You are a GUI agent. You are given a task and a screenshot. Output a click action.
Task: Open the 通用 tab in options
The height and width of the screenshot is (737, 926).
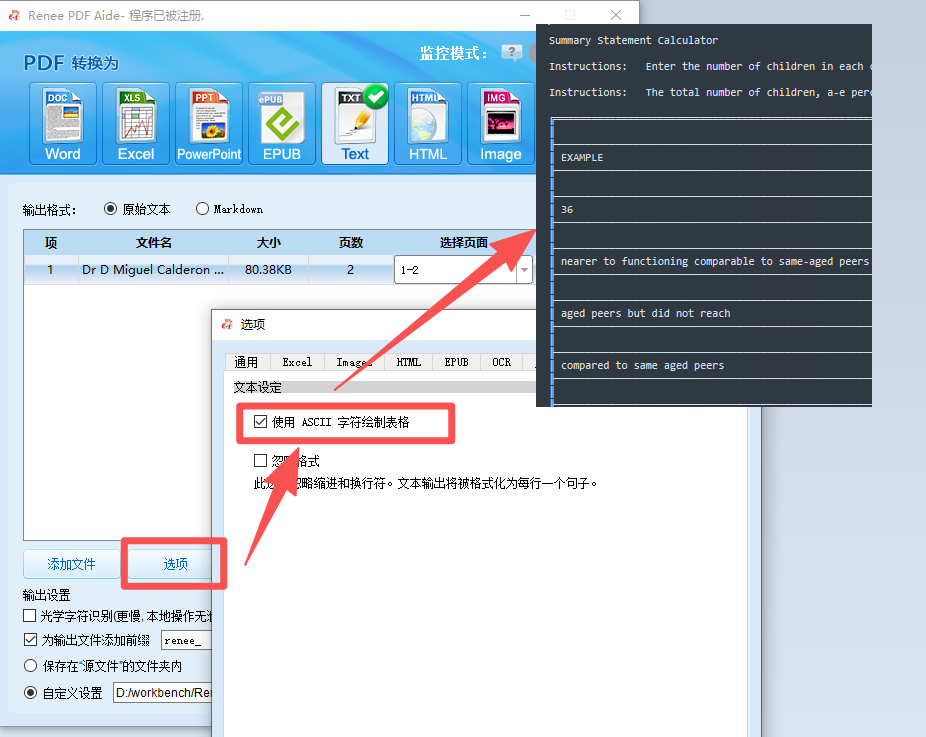point(246,362)
